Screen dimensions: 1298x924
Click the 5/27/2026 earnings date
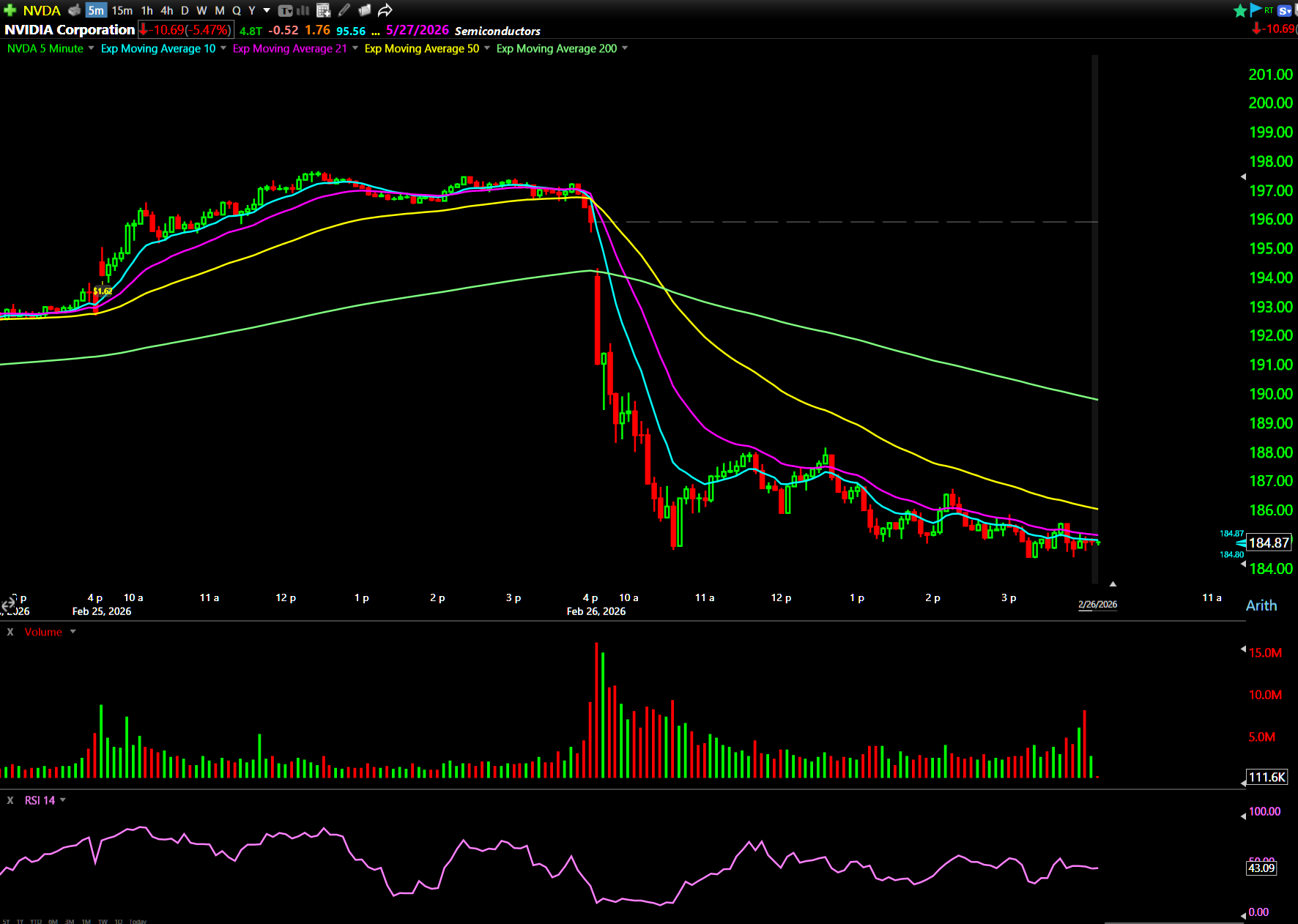417,30
